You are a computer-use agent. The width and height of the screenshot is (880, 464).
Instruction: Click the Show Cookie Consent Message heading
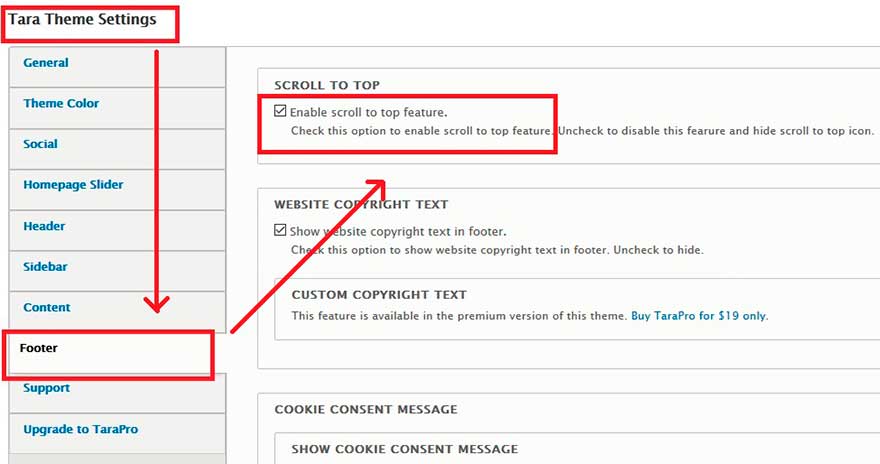coord(404,450)
